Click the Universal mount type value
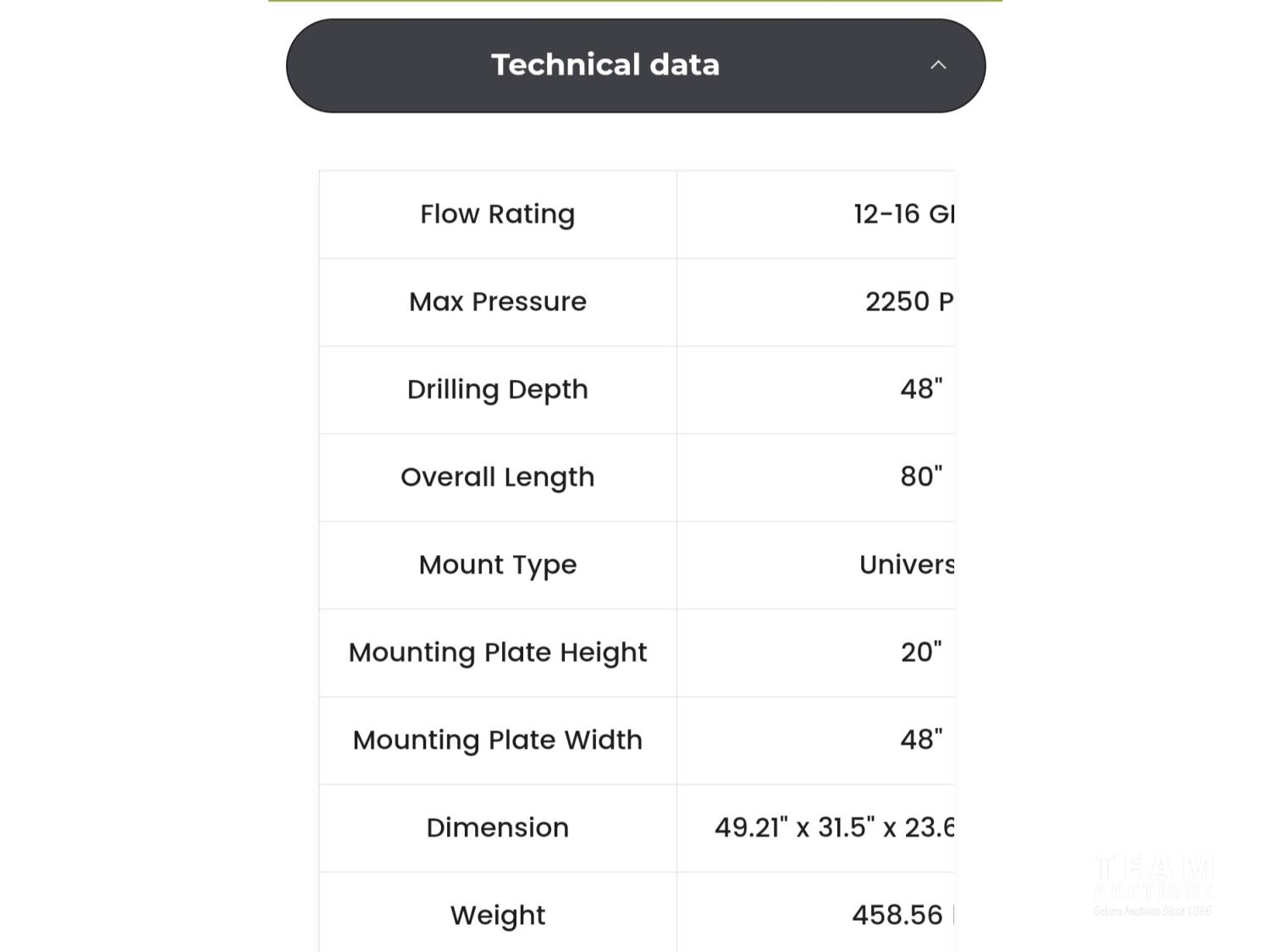 (906, 564)
